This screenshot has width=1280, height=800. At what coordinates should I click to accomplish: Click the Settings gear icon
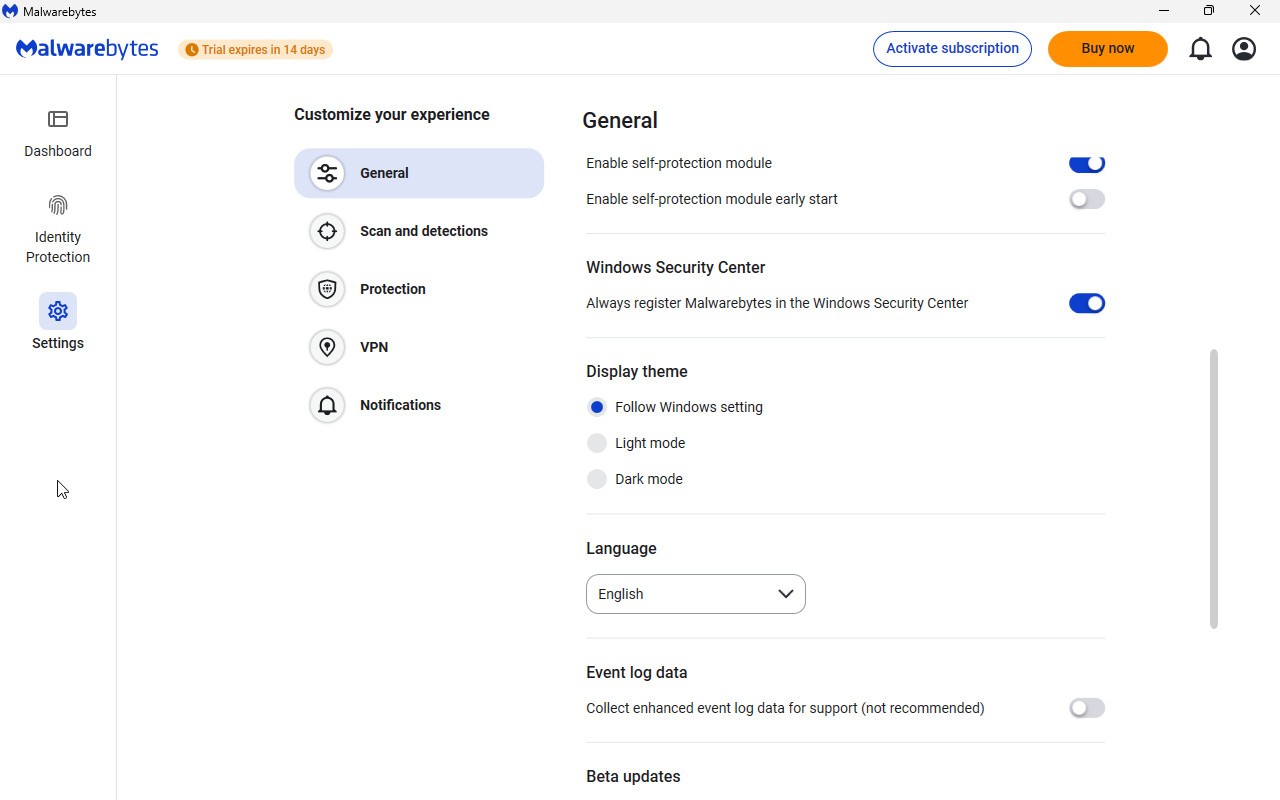click(x=58, y=311)
